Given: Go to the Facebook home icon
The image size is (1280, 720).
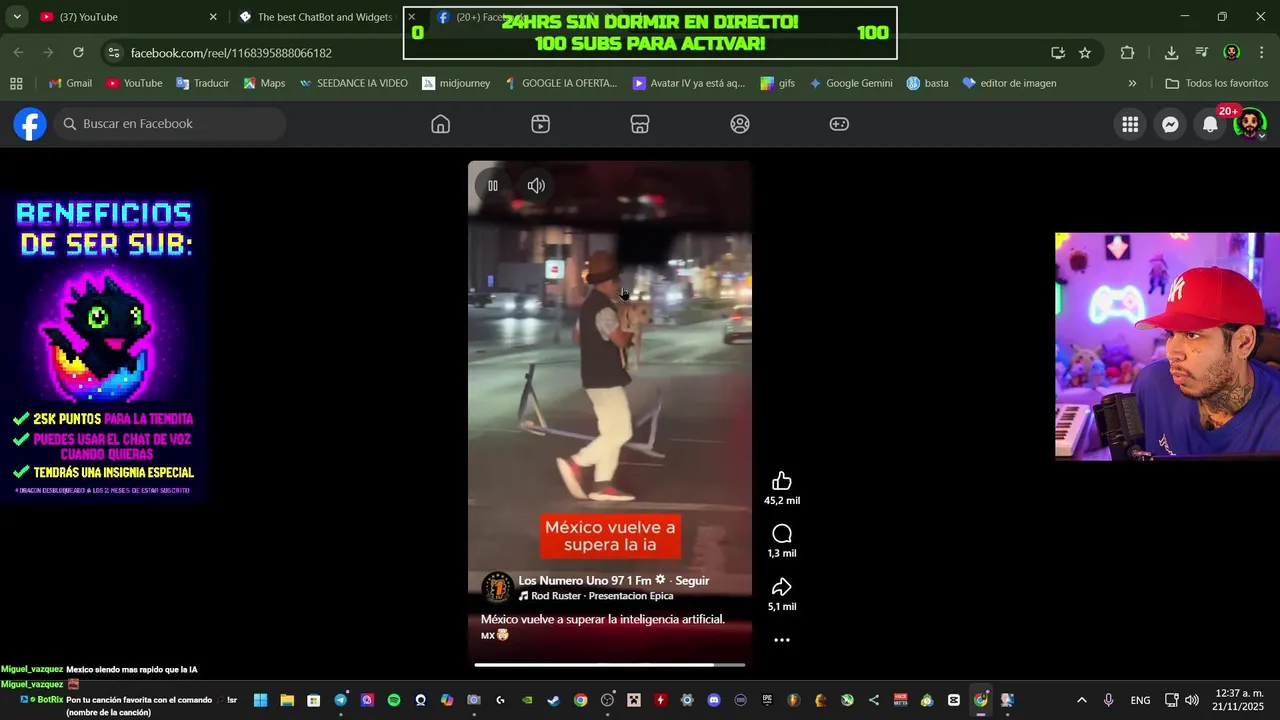Looking at the screenshot, I should [x=440, y=124].
